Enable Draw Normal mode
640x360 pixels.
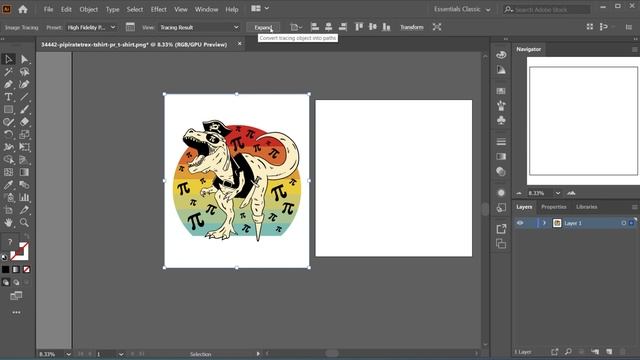pos(6,282)
